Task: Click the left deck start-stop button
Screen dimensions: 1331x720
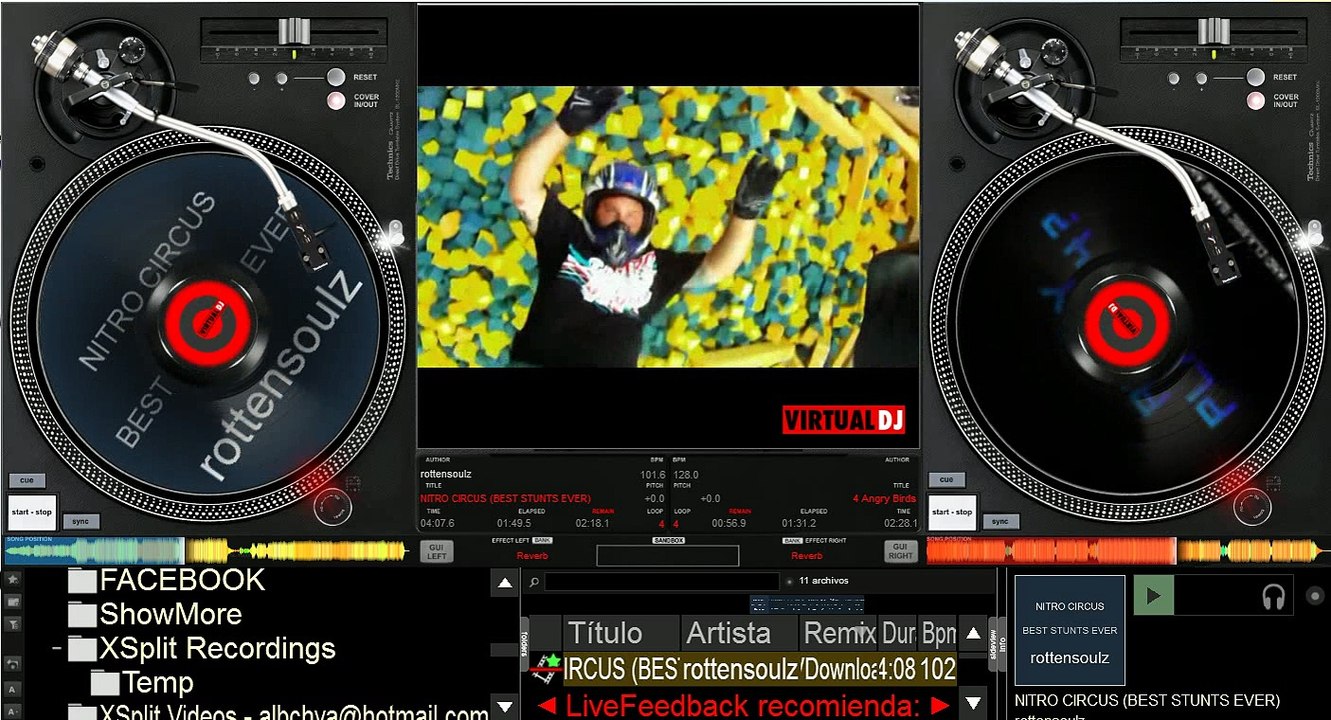Action: pyautogui.click(x=31, y=512)
